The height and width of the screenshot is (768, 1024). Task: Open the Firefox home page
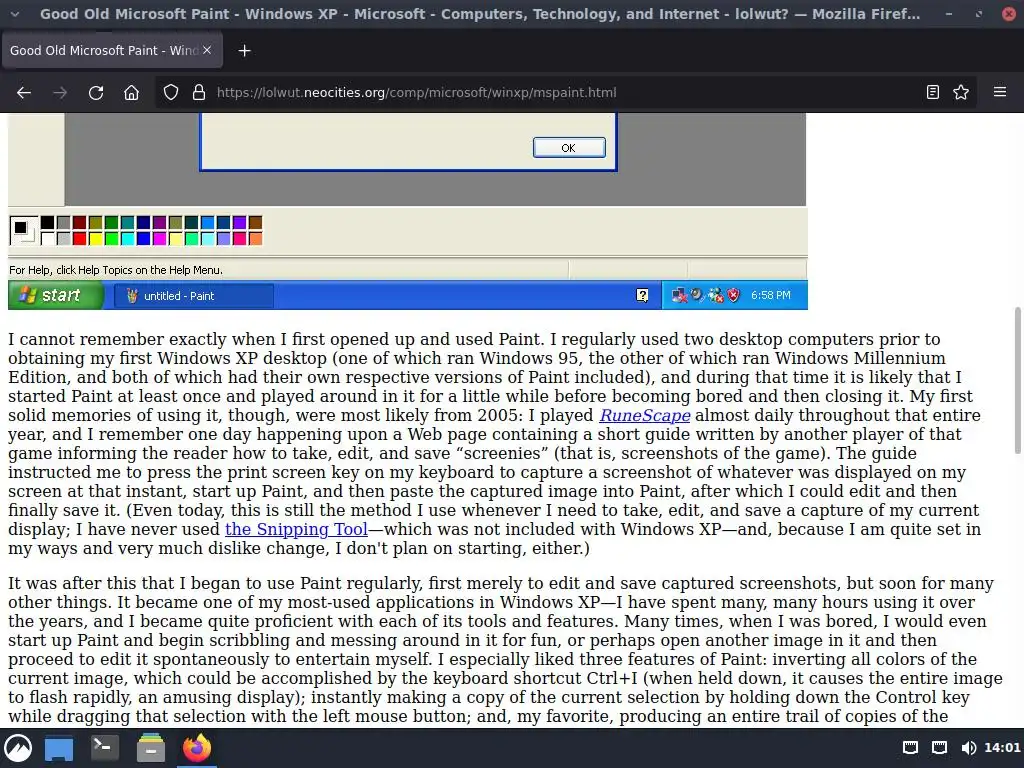(x=131, y=93)
